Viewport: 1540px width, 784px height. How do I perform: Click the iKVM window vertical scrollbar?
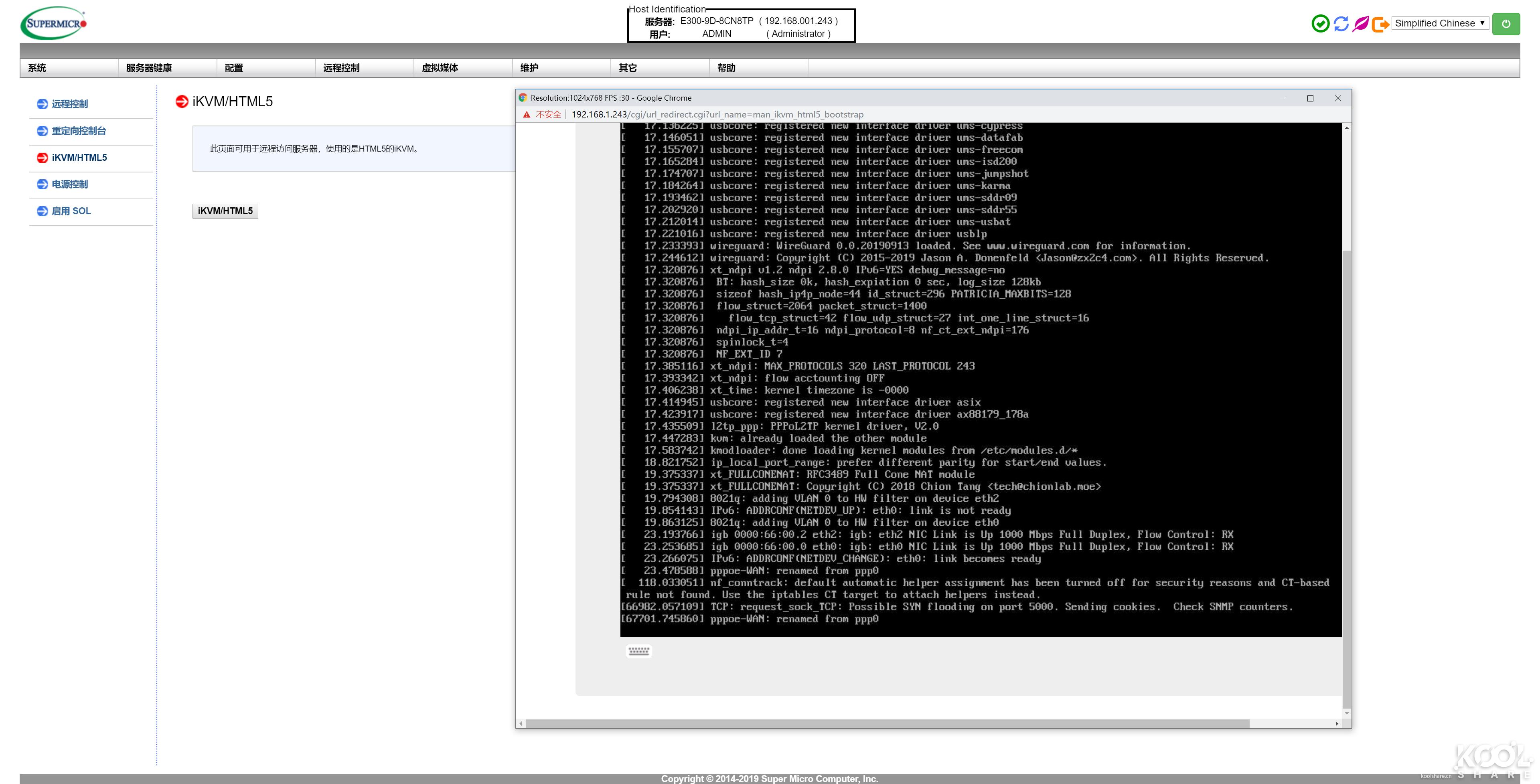pyautogui.click(x=1346, y=478)
